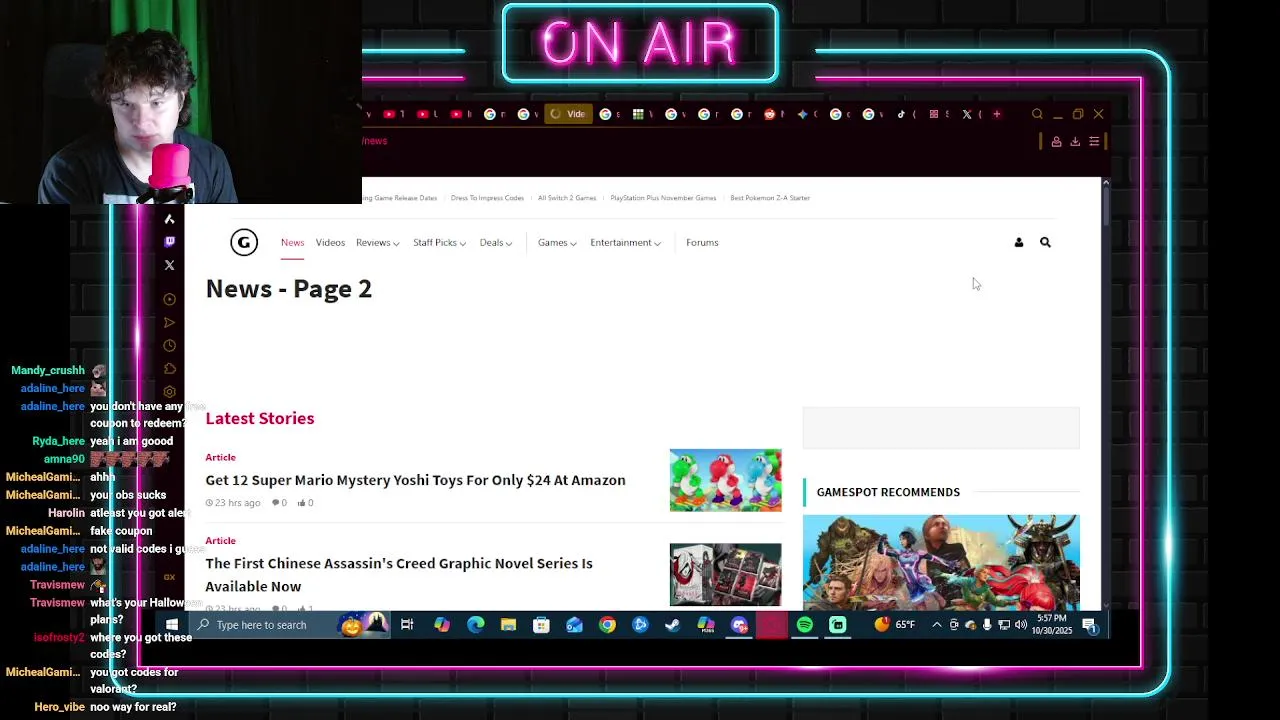Open the GameSpot Recommends featured image

[941, 561]
